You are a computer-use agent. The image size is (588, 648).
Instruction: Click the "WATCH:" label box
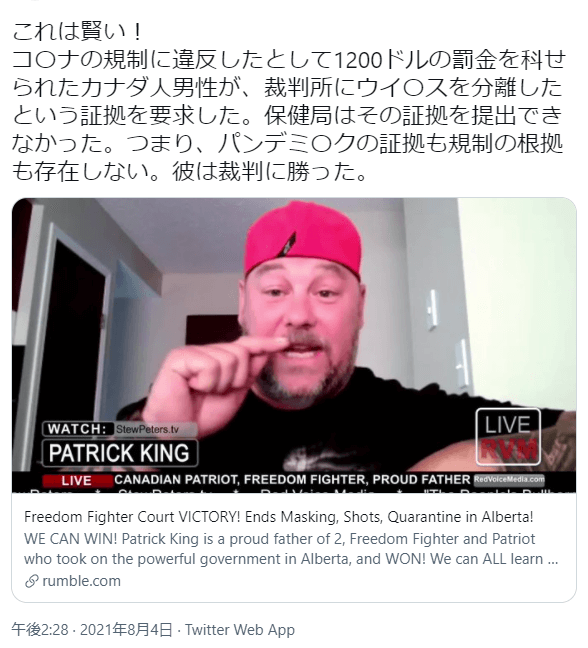coord(77,429)
